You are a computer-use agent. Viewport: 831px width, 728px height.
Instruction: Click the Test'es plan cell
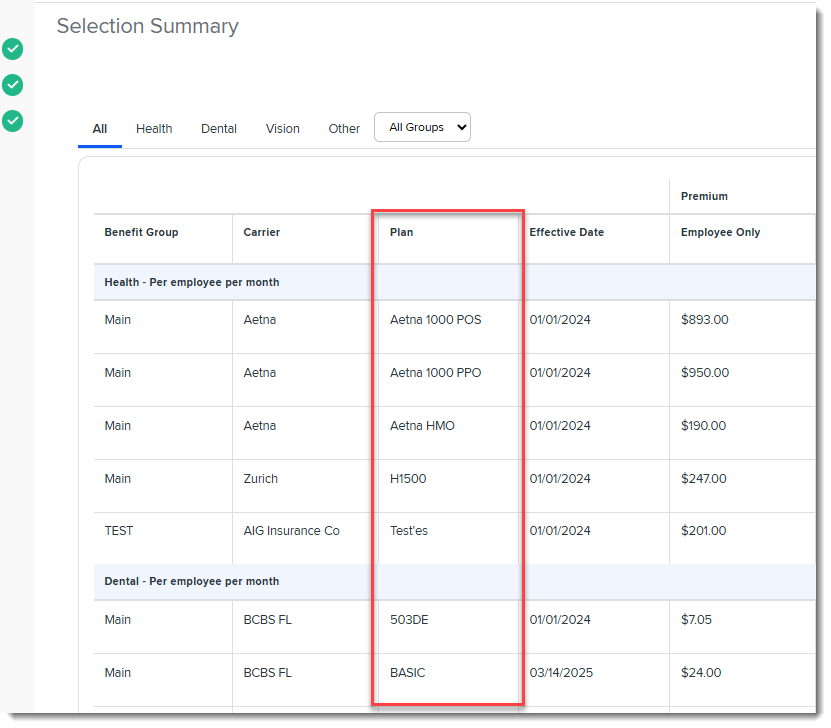point(409,531)
